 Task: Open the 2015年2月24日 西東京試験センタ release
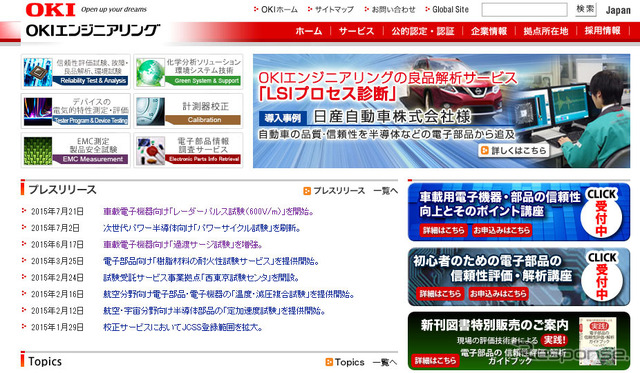click(x=201, y=278)
